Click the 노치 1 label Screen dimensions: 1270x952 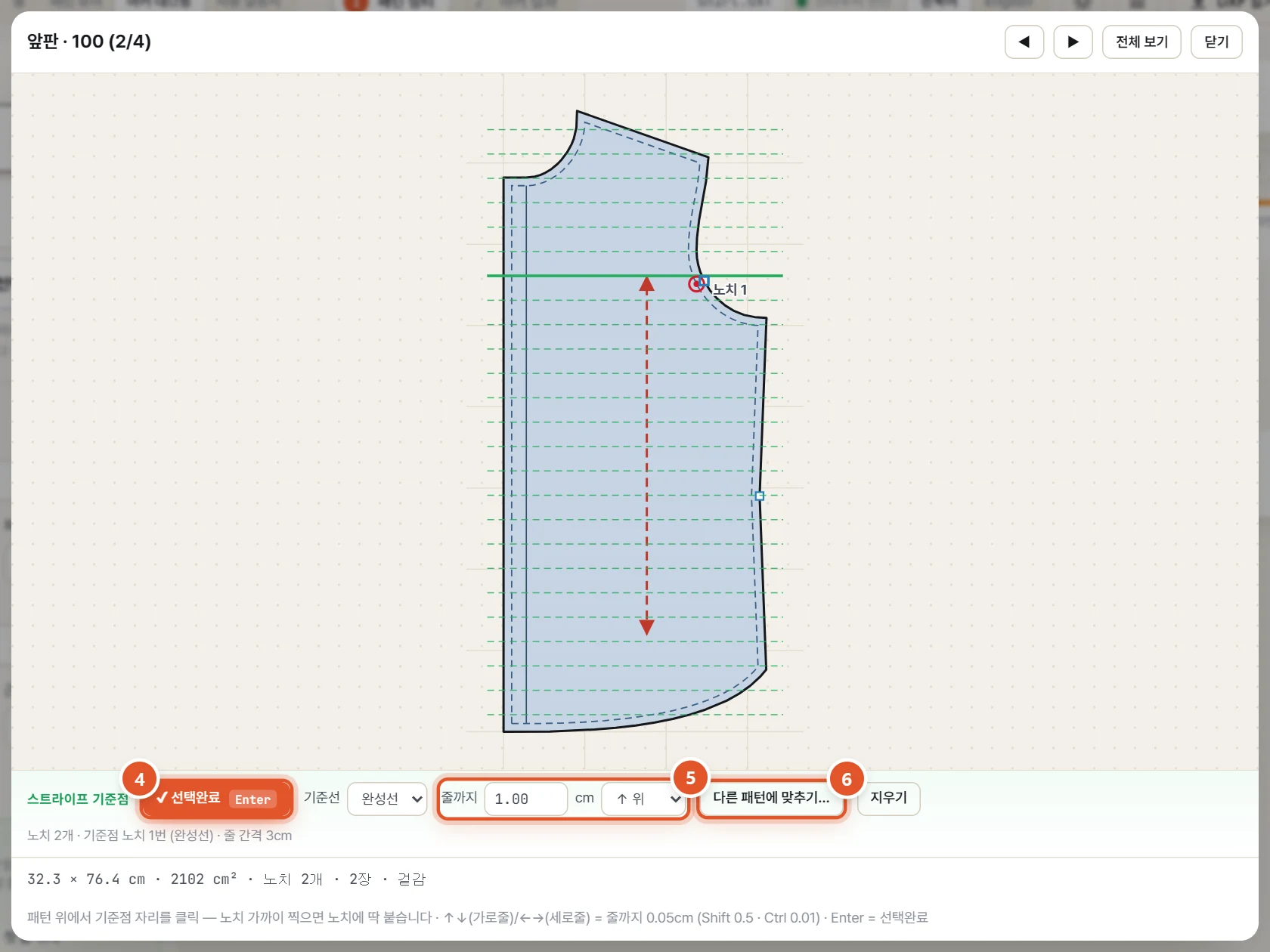pyautogui.click(x=730, y=289)
